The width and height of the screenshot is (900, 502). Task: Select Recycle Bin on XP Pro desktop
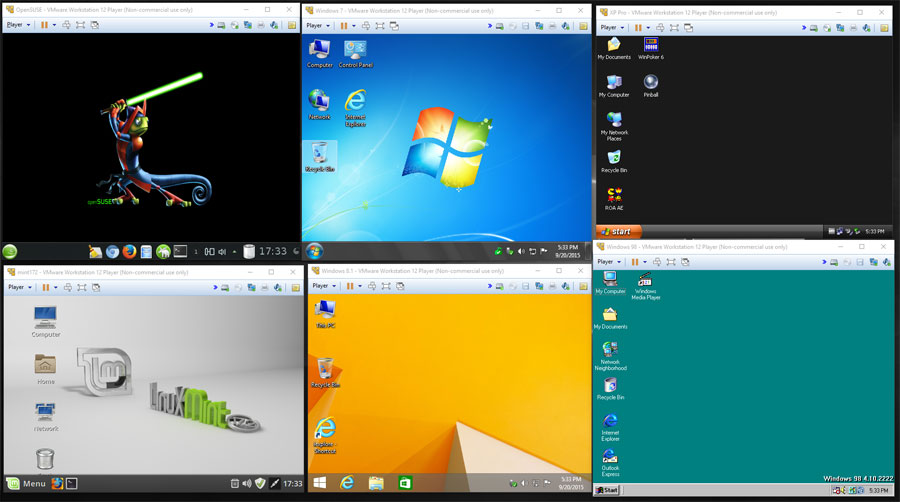click(614, 161)
